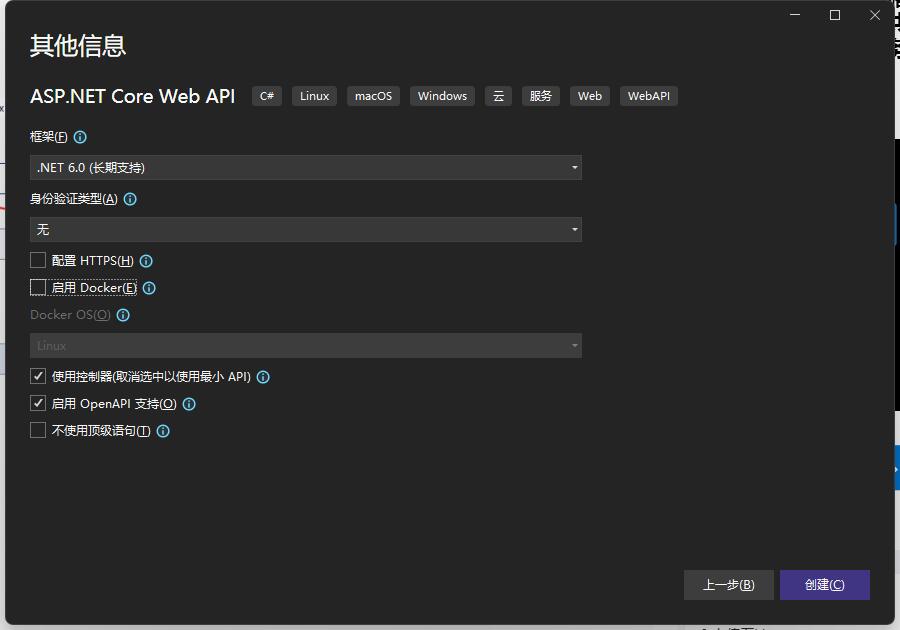This screenshot has width=900, height=630.
Task: Click the WebAPI tag label
Action: coord(648,96)
